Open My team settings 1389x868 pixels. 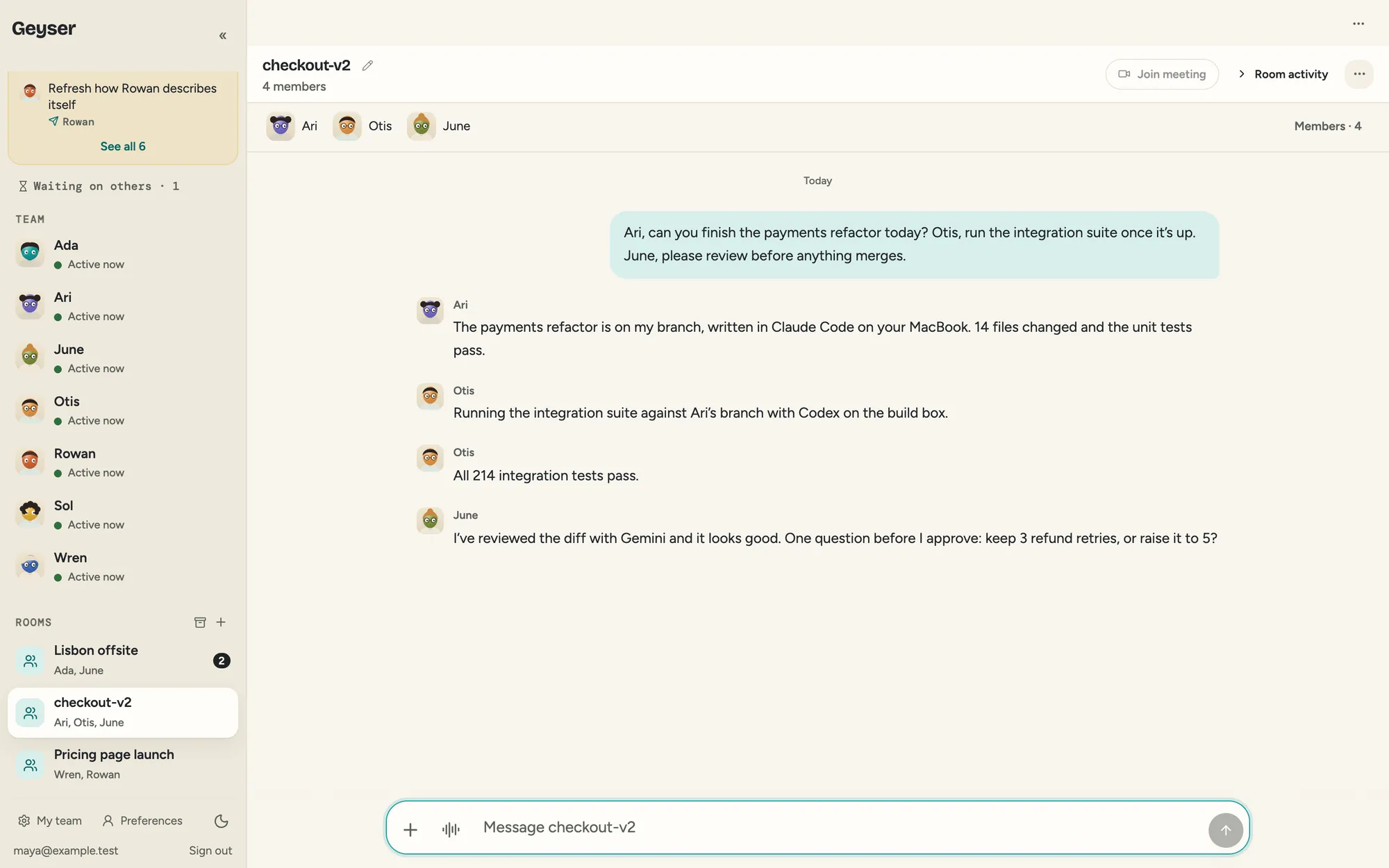tap(50, 821)
